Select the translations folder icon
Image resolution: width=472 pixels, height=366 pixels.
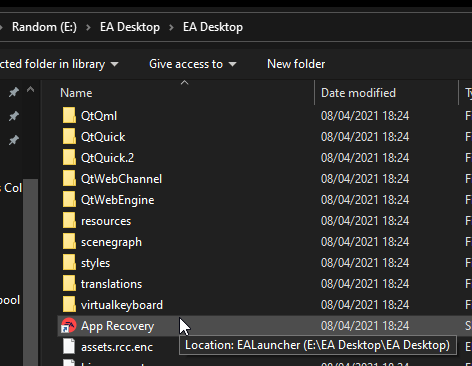pos(69,284)
